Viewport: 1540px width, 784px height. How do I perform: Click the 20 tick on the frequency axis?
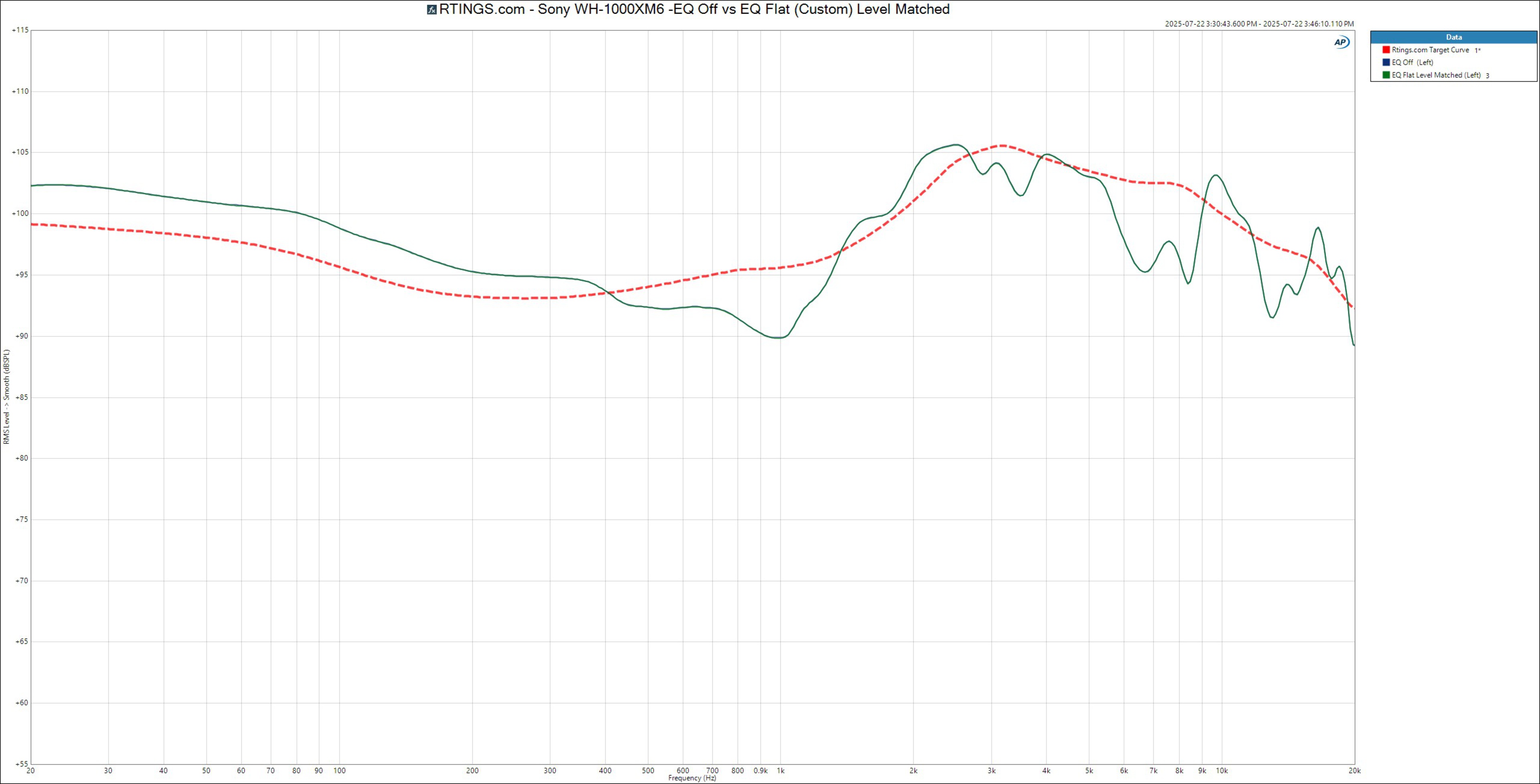[31, 771]
